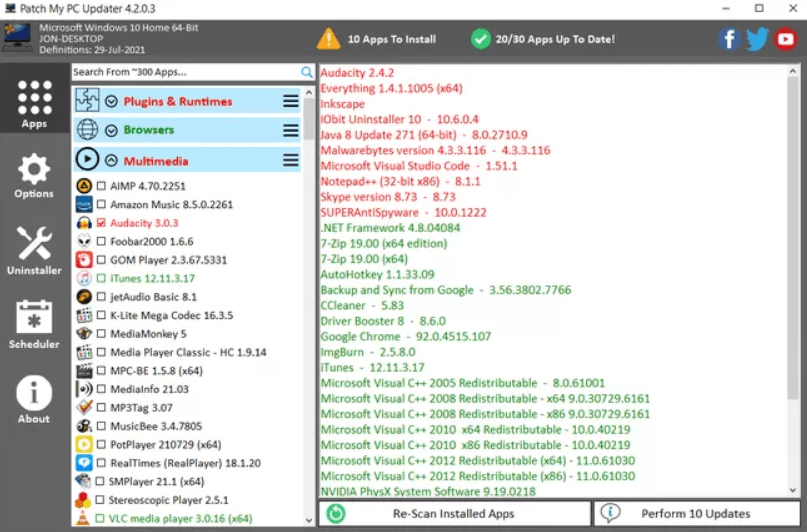Click the VLC media player cone icon
The width and height of the screenshot is (807, 532).
tap(85, 518)
